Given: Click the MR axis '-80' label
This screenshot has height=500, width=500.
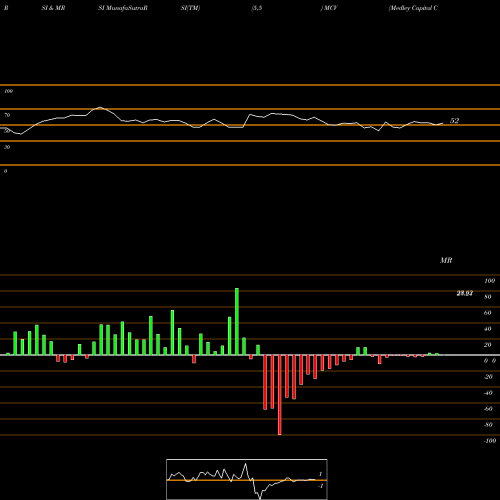Looking at the screenshot, I should (488, 425).
